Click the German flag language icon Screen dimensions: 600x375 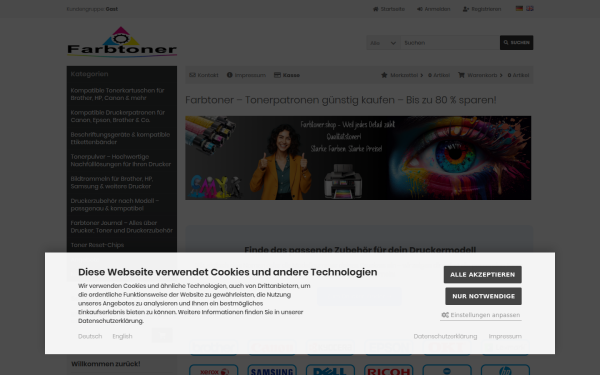tap(519, 8)
